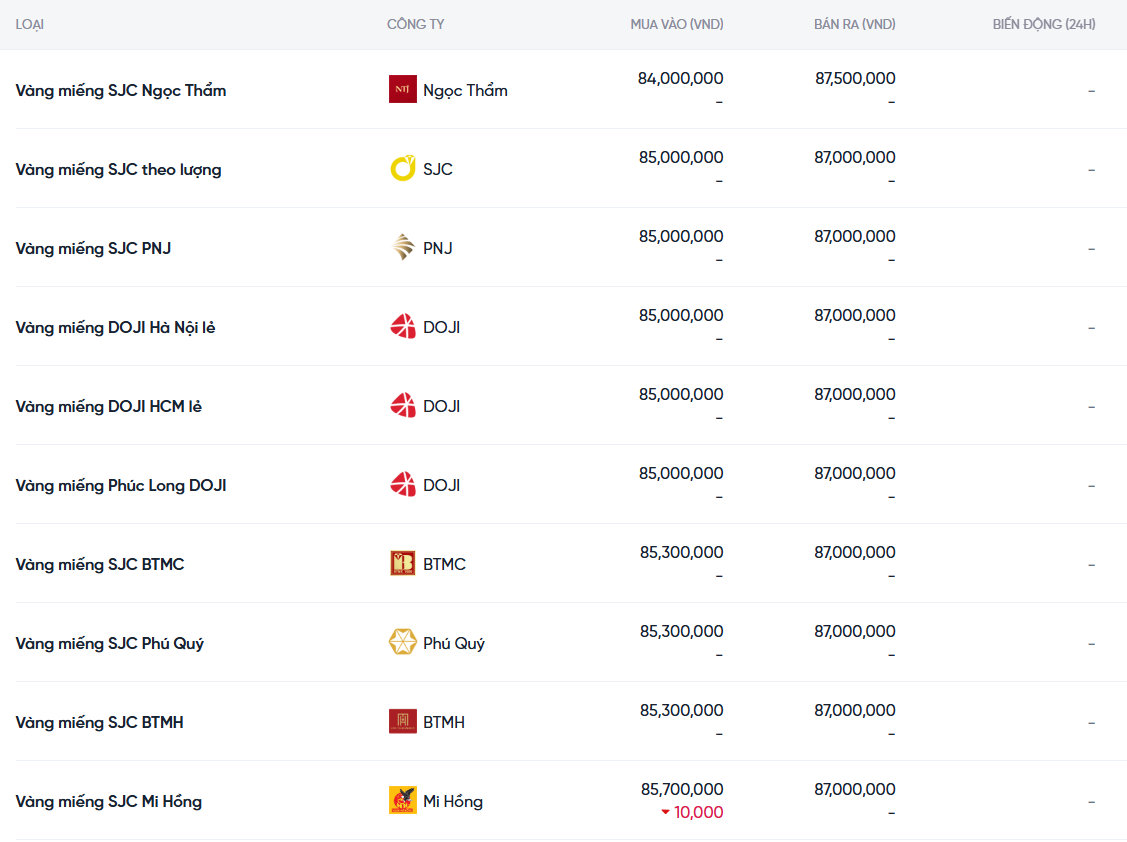Click the row title Vàng miếng SJC Mi Hồng
This screenshot has height=842, width=1127.
[109, 802]
